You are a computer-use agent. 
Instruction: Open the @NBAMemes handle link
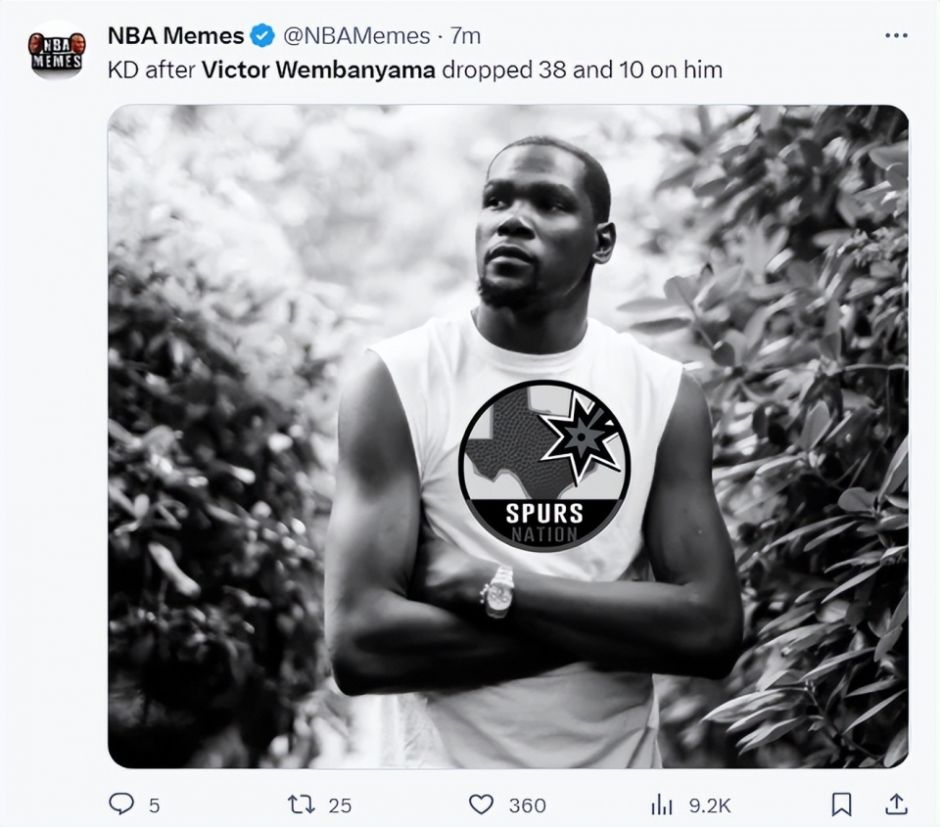(355, 36)
